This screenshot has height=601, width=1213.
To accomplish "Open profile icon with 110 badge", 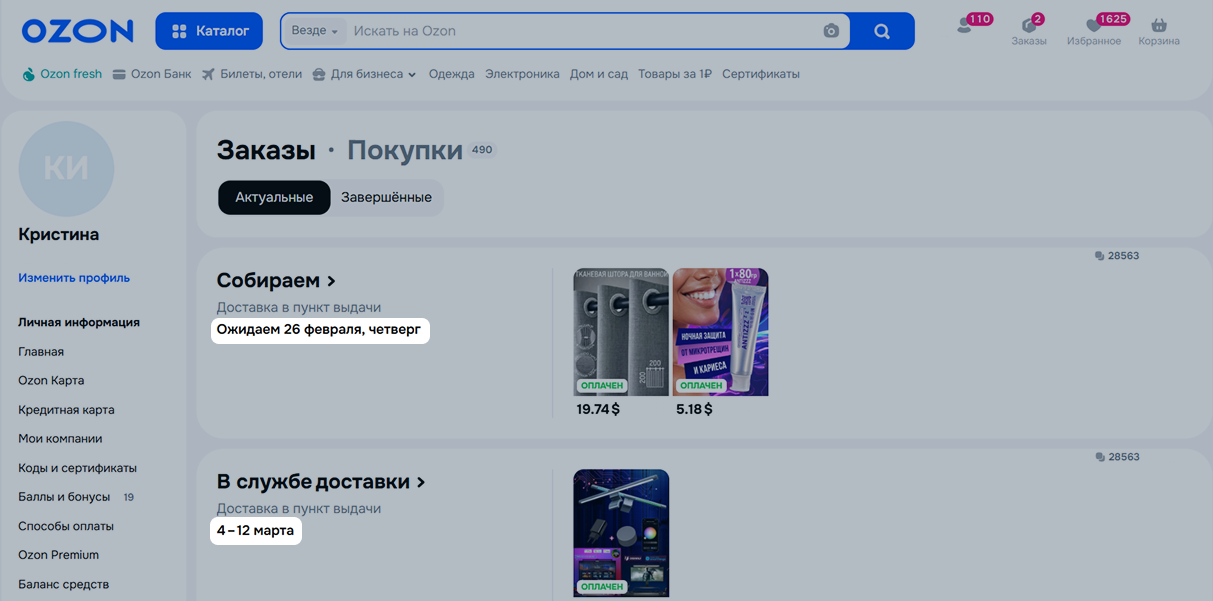I will [x=965, y=26].
